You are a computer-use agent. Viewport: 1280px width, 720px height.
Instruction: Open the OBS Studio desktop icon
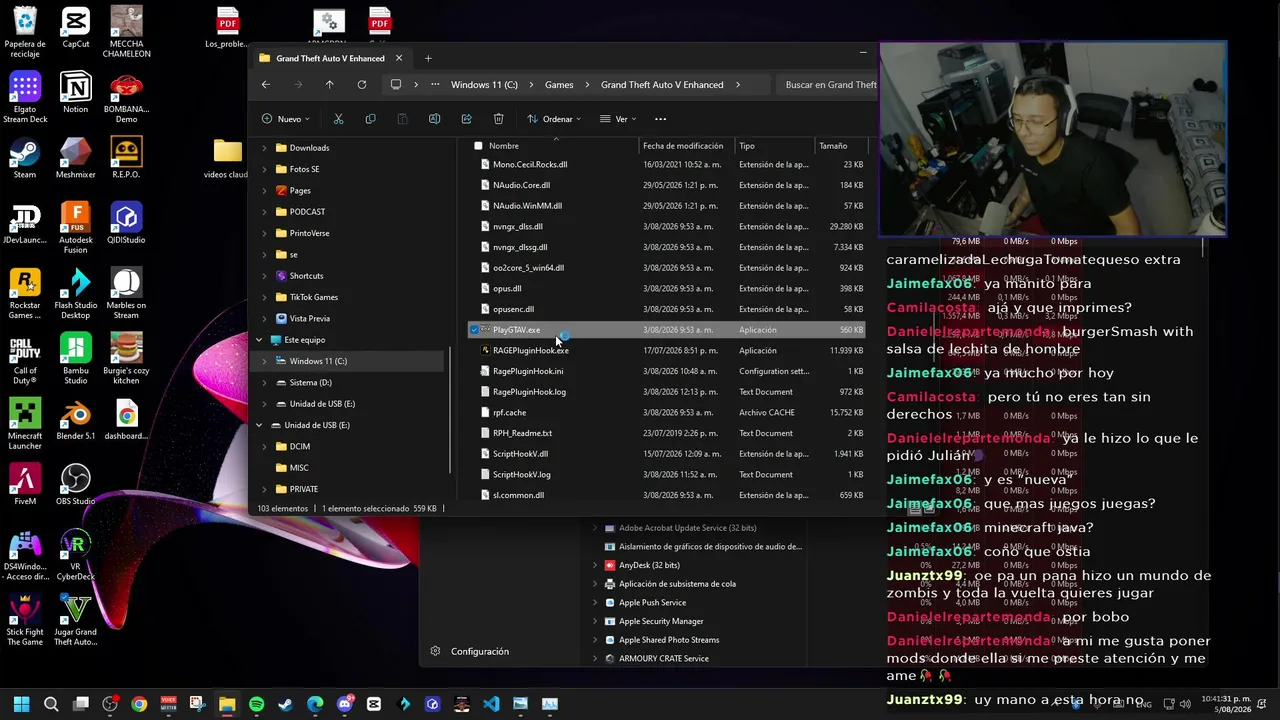click(75, 484)
